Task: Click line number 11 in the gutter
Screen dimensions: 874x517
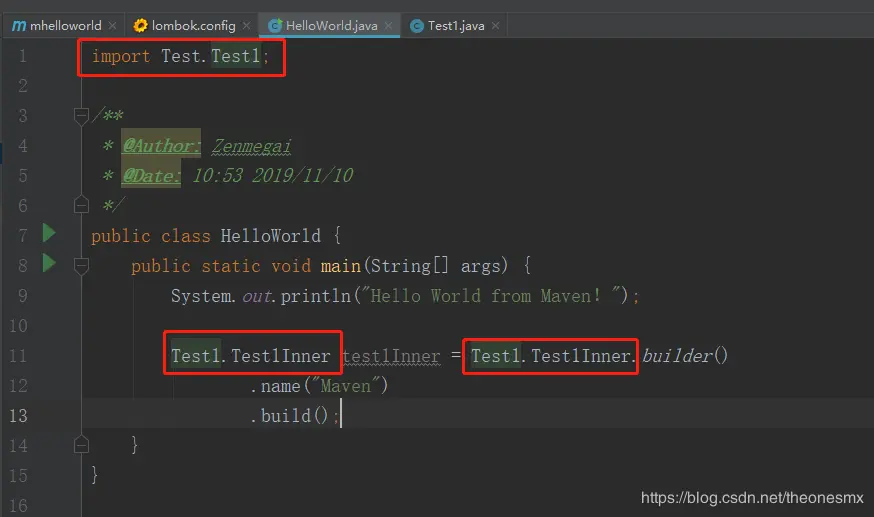Action: click(18, 355)
